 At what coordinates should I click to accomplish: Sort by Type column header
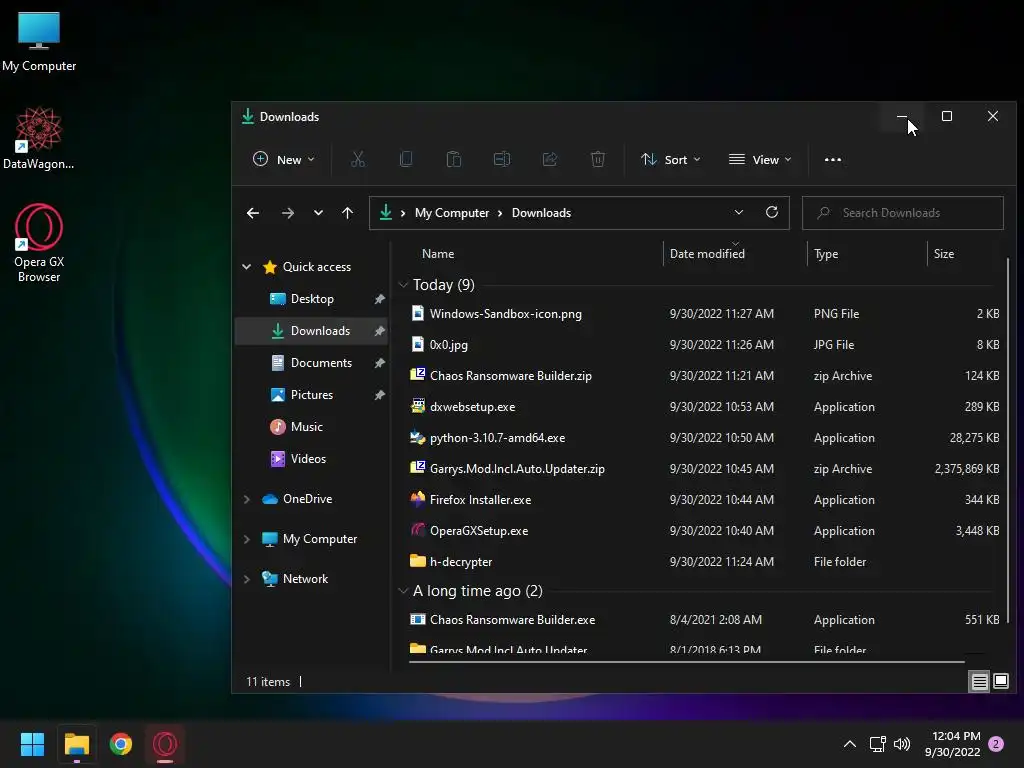pyautogui.click(x=825, y=254)
